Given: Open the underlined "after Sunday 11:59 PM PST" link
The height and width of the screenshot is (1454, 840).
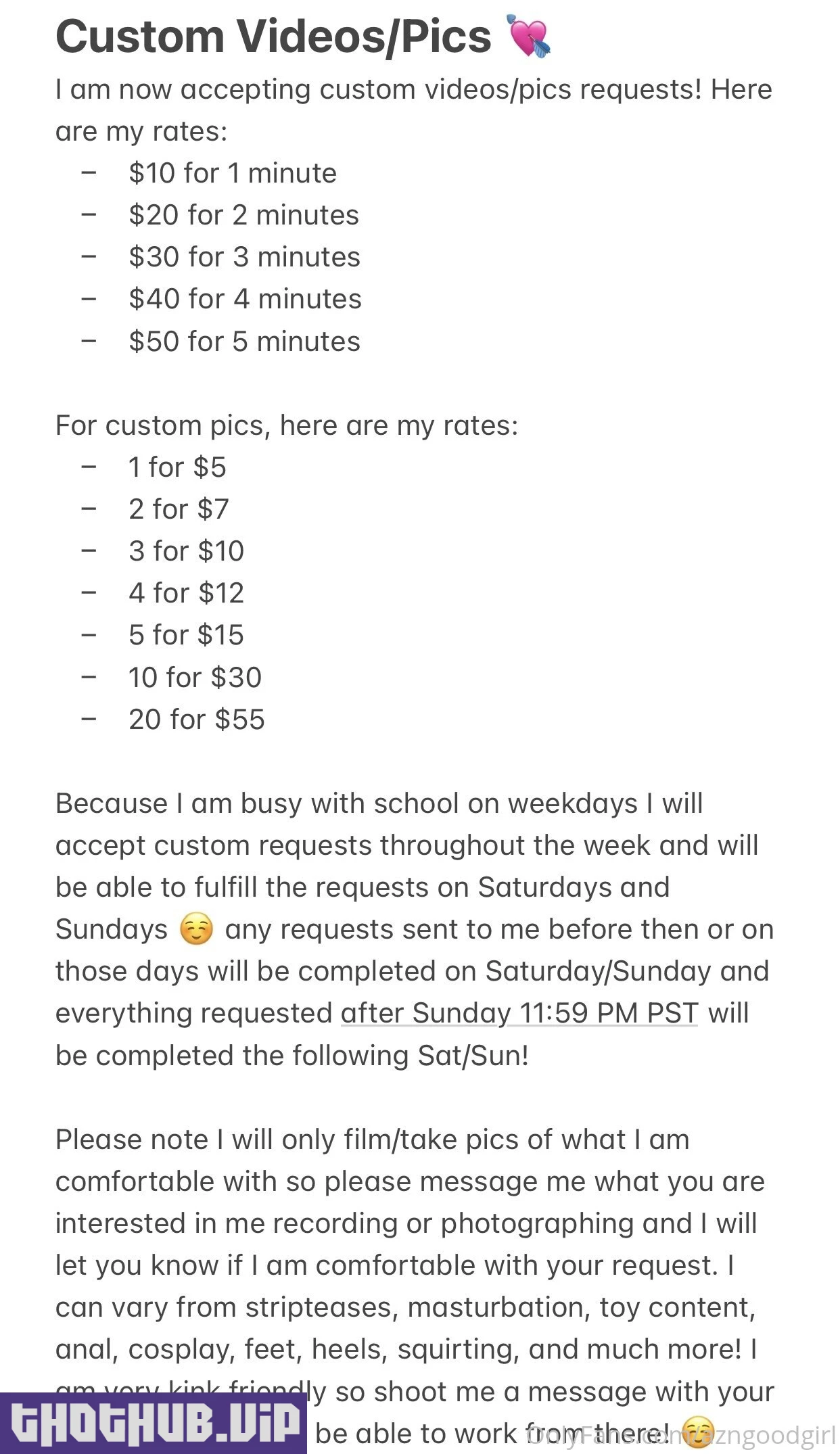Looking at the screenshot, I should click(x=519, y=1013).
